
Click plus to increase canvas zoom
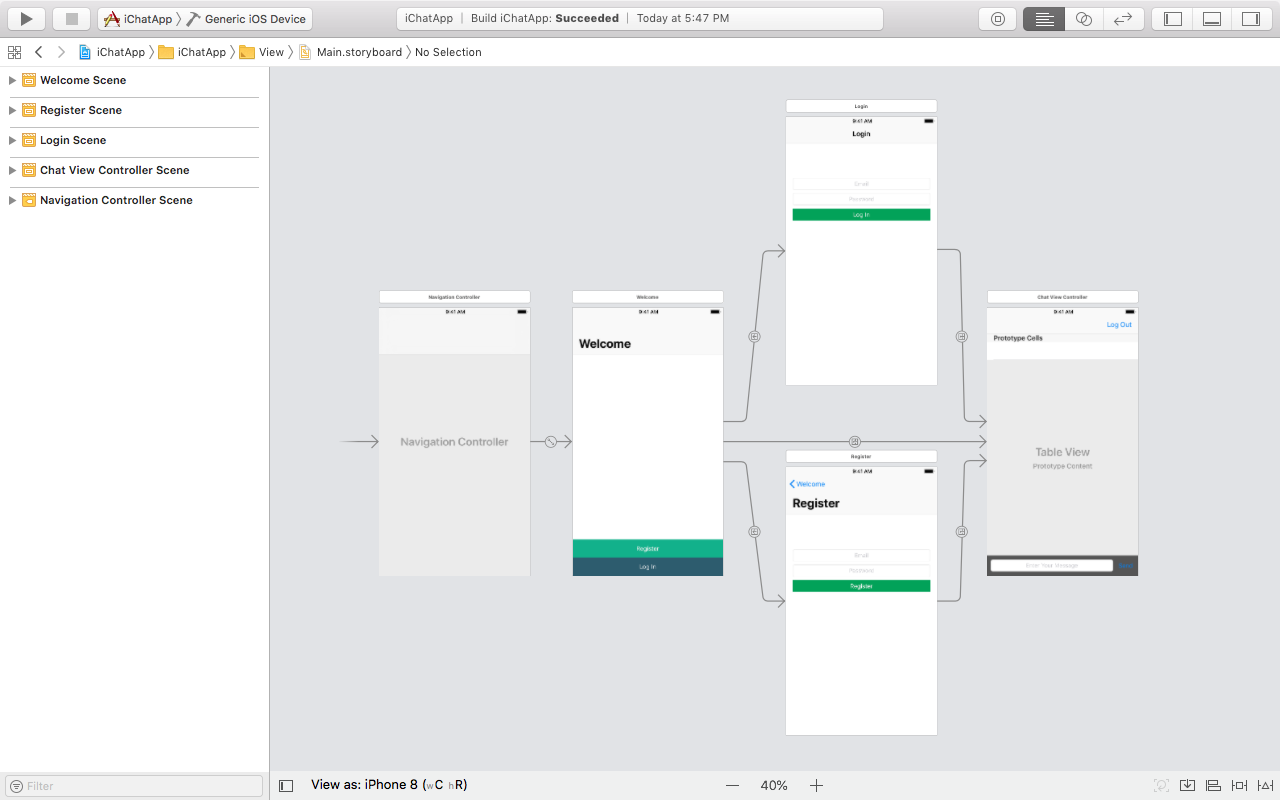point(816,785)
